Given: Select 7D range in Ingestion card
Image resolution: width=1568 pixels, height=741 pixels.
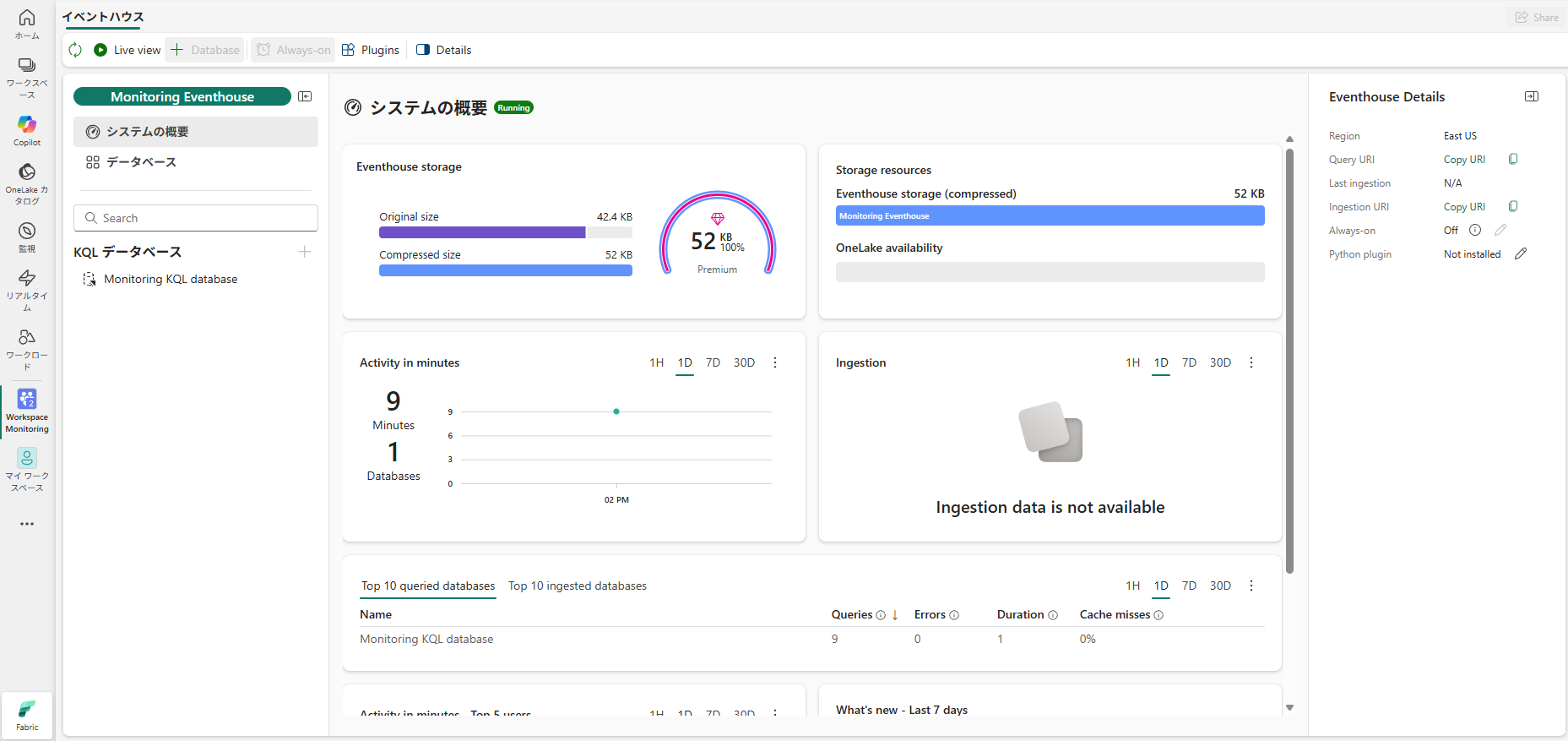Looking at the screenshot, I should tap(1189, 362).
